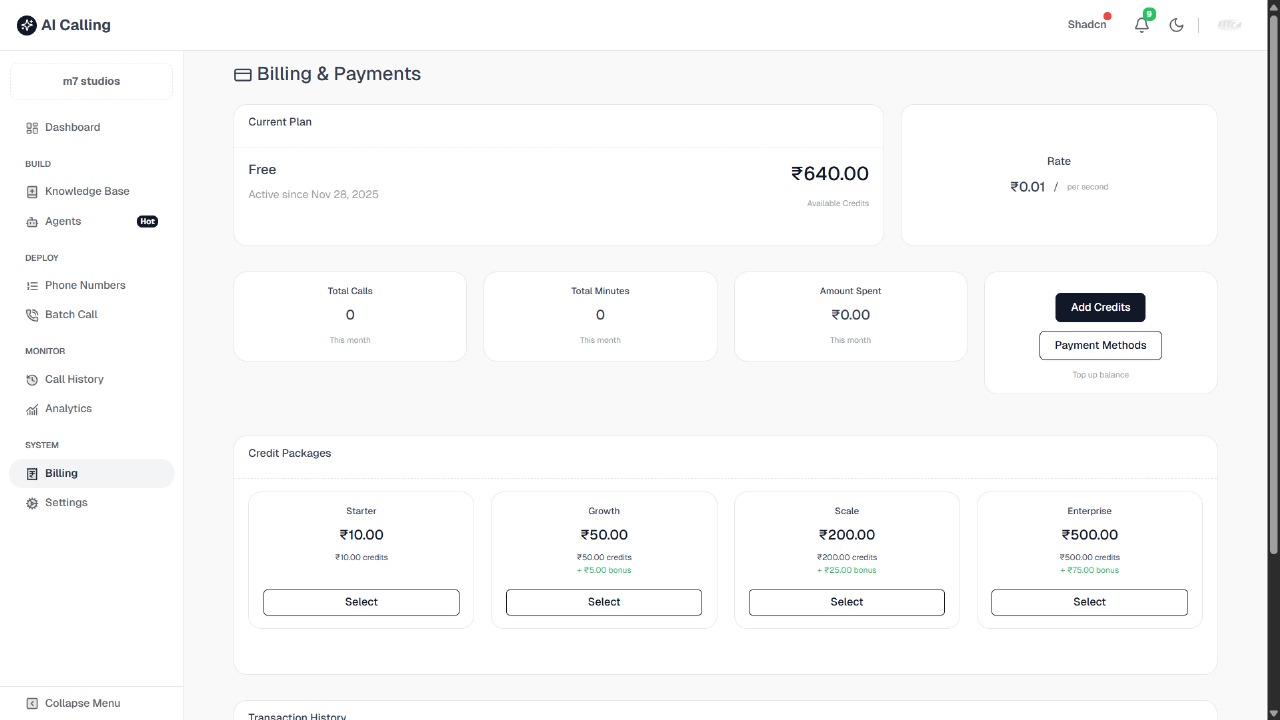This screenshot has height=720, width=1280.
Task: Open the Analytics panel
Action: pyautogui.click(x=68, y=408)
